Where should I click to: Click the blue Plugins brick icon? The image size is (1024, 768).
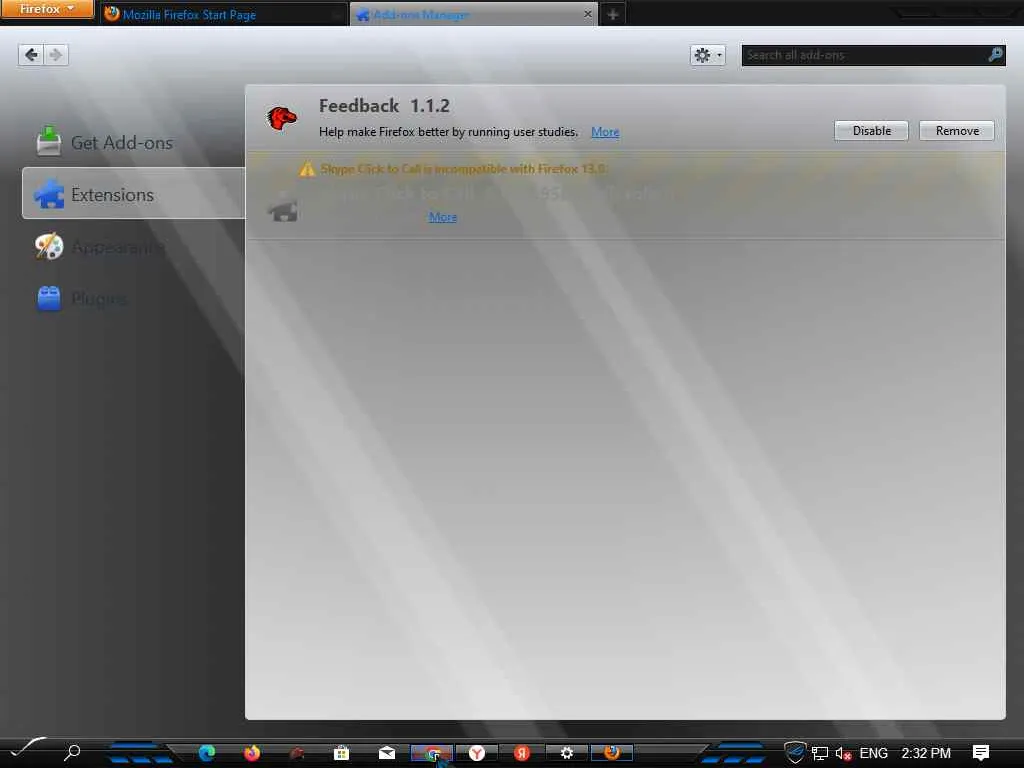tap(49, 298)
